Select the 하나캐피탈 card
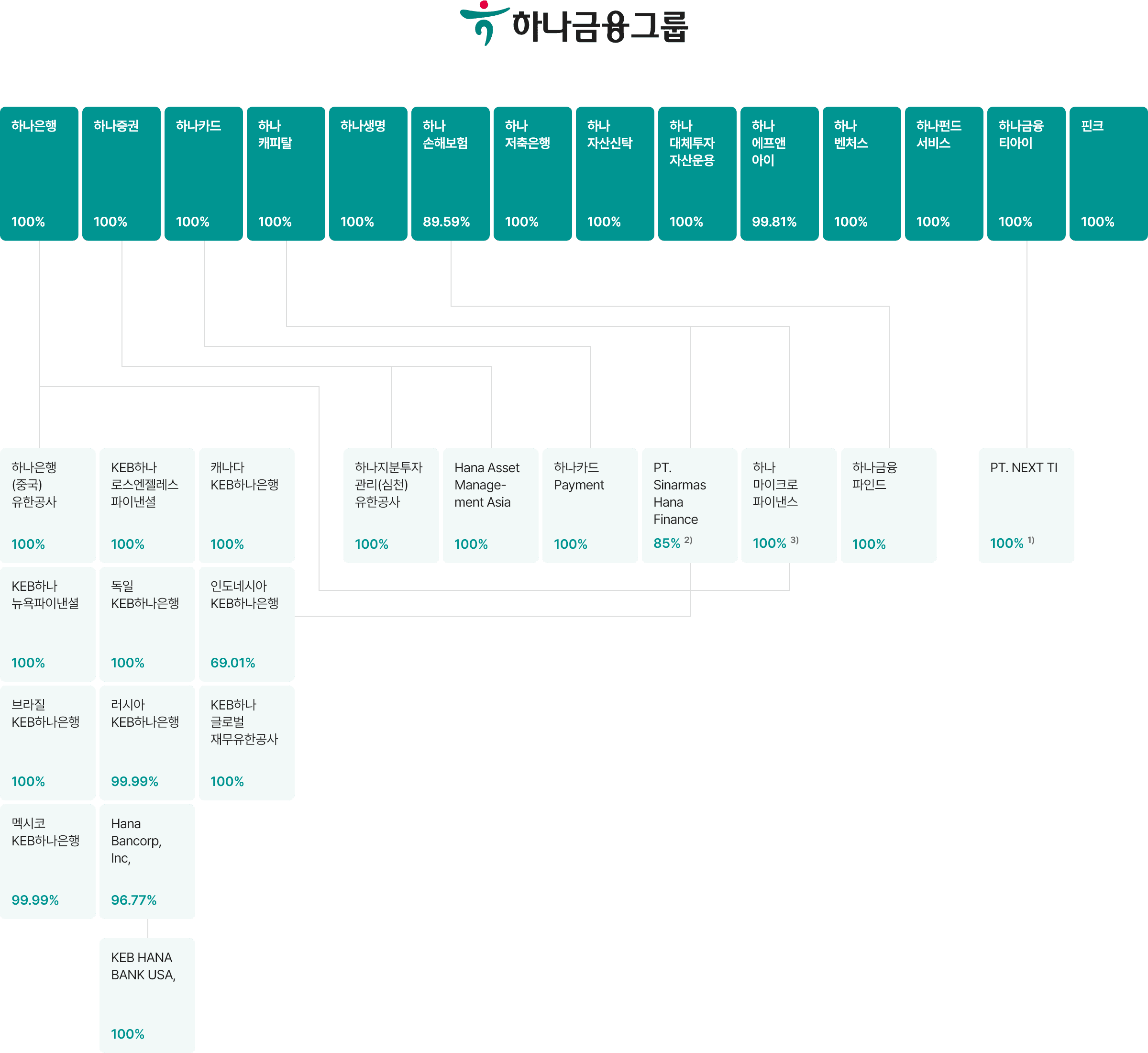1148x1053 pixels. (x=286, y=173)
